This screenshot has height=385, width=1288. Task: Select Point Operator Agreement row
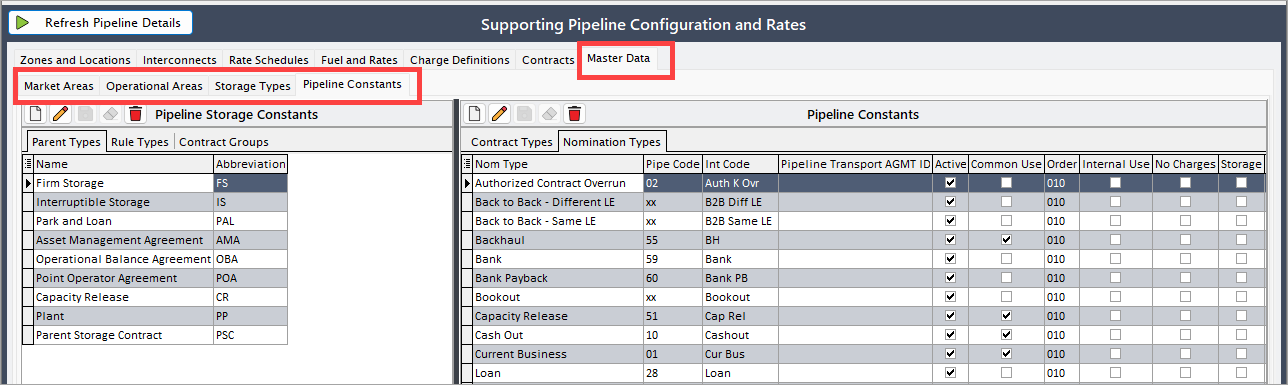coord(155,278)
